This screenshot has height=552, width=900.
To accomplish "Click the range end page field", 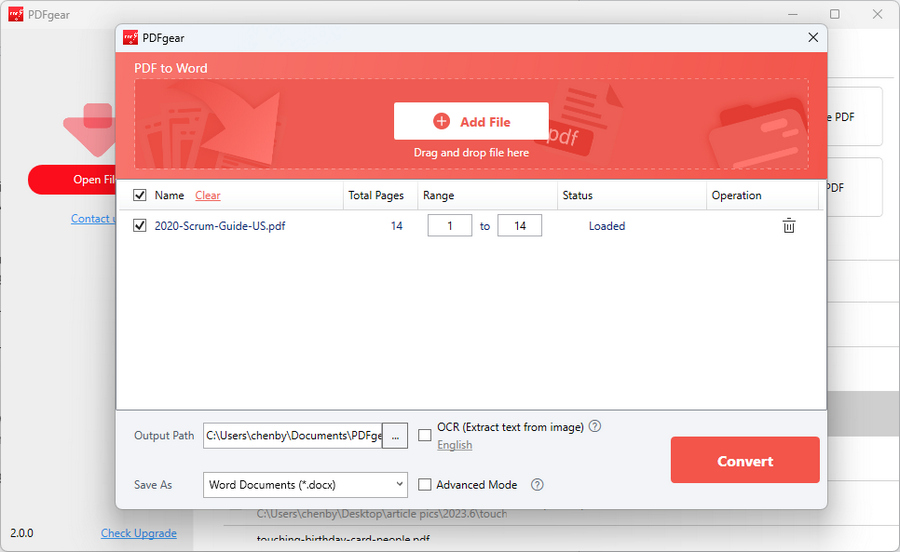I will click(520, 226).
